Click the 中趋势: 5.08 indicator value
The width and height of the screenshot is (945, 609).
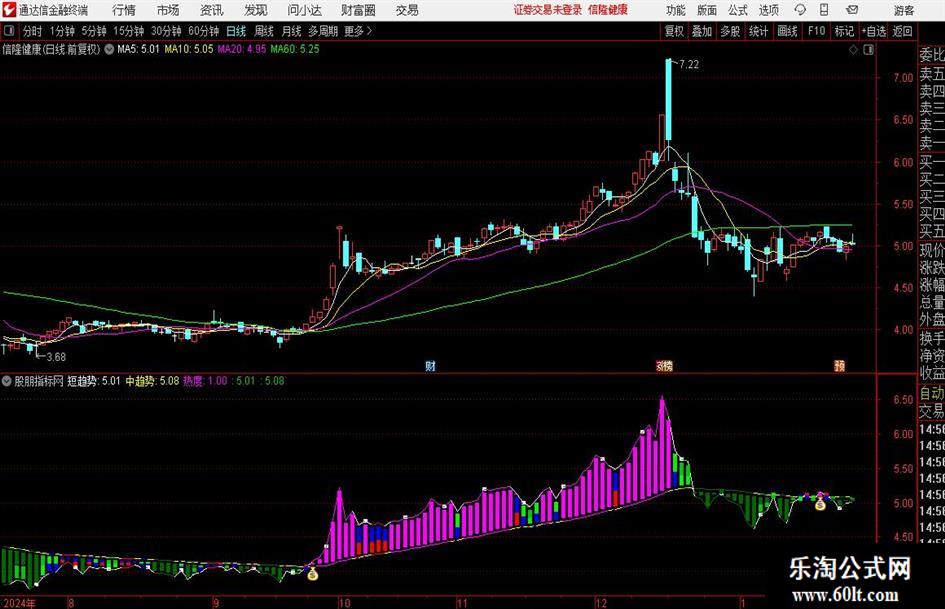[152, 381]
